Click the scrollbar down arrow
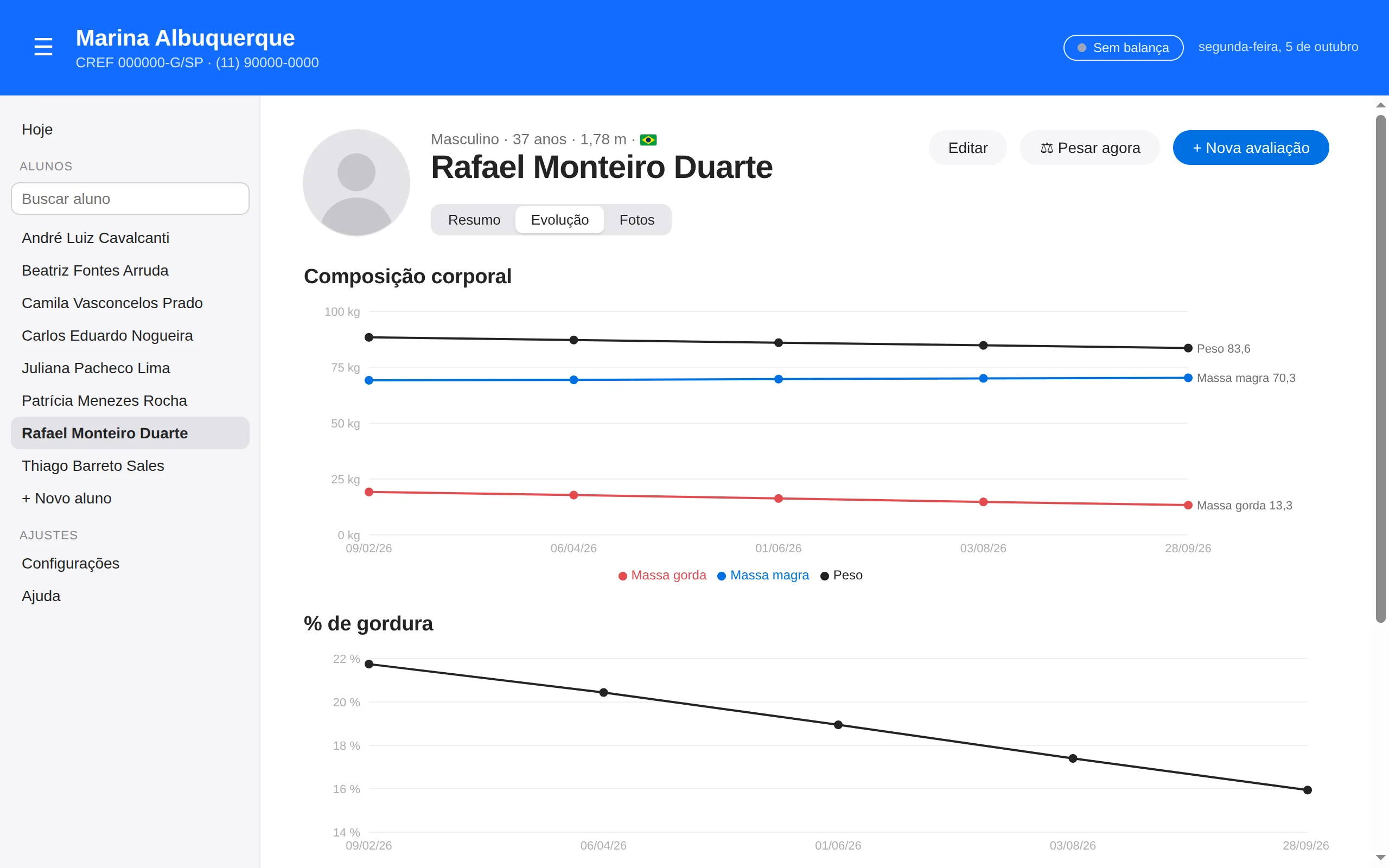The height and width of the screenshot is (868, 1389). 1380,858
